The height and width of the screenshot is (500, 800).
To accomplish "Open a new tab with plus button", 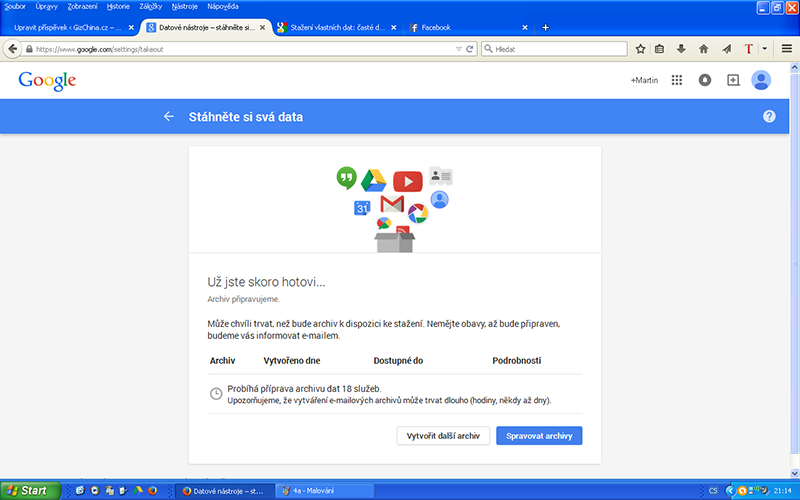I will pos(545,28).
